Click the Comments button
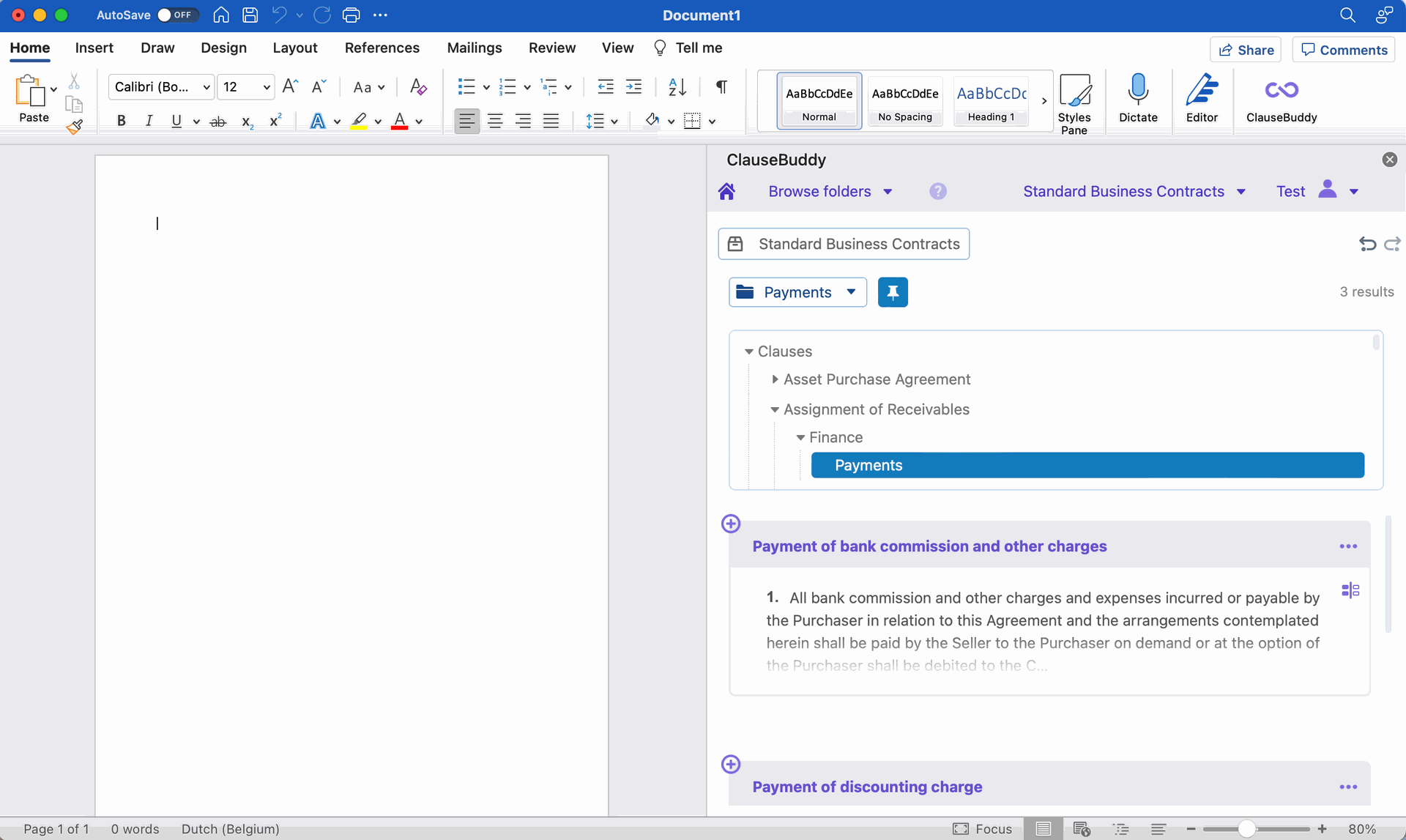Viewport: 1406px width, 840px height. coord(1344,50)
